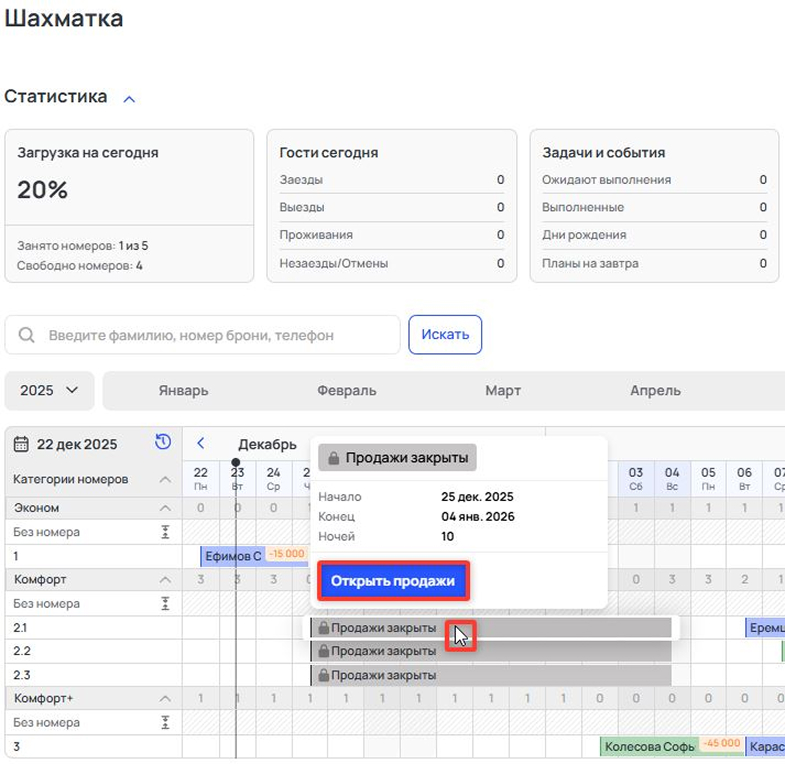Collapse the Эконом category
This screenshot has height=764, width=785.
point(165,508)
